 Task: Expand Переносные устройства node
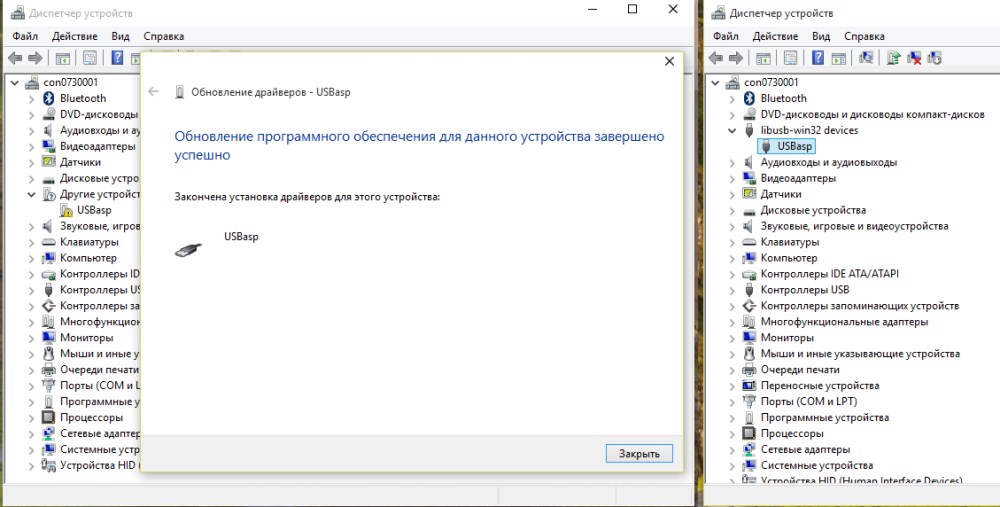pyautogui.click(x=732, y=385)
